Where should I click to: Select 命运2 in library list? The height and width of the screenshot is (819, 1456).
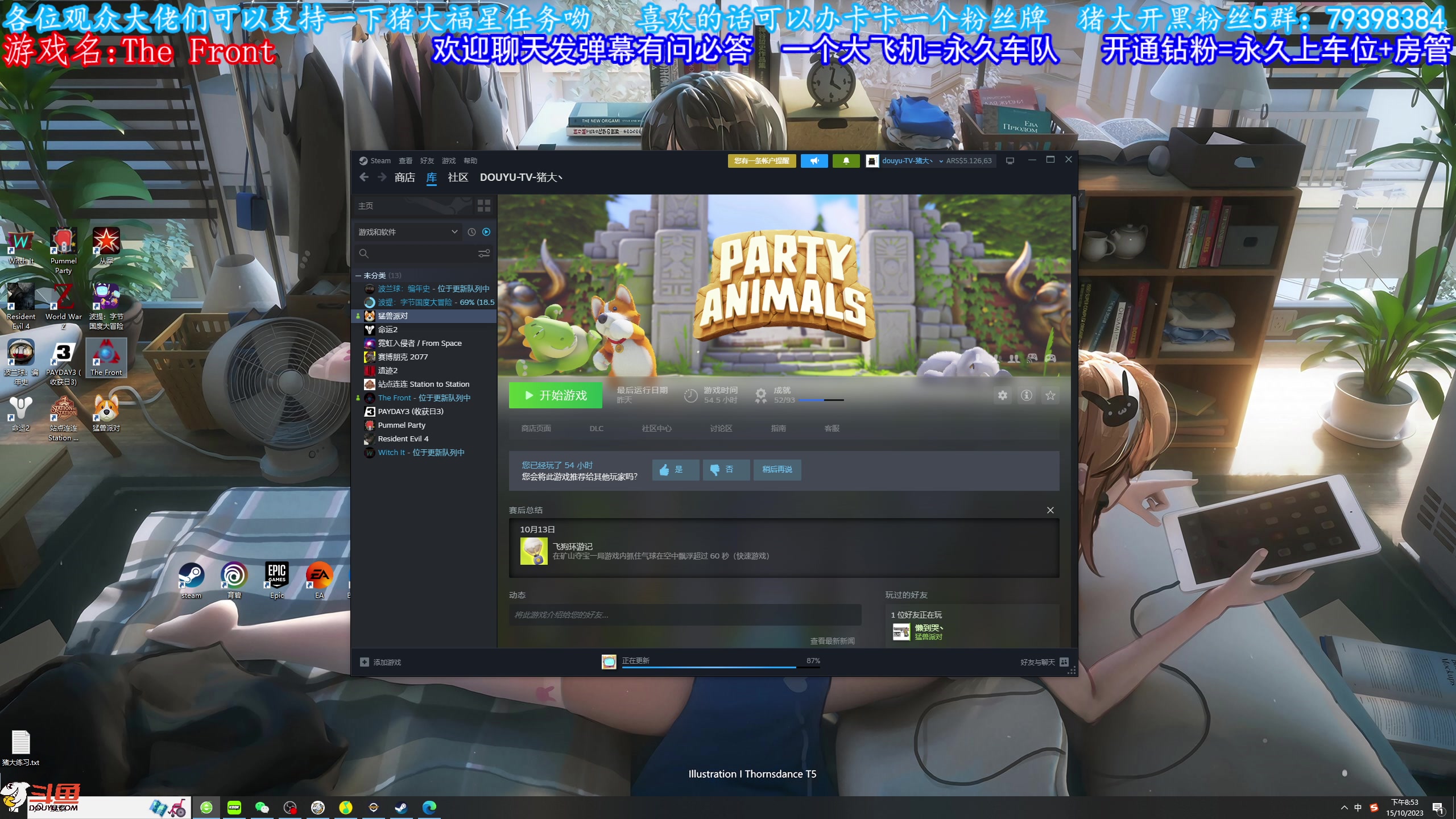click(424, 330)
